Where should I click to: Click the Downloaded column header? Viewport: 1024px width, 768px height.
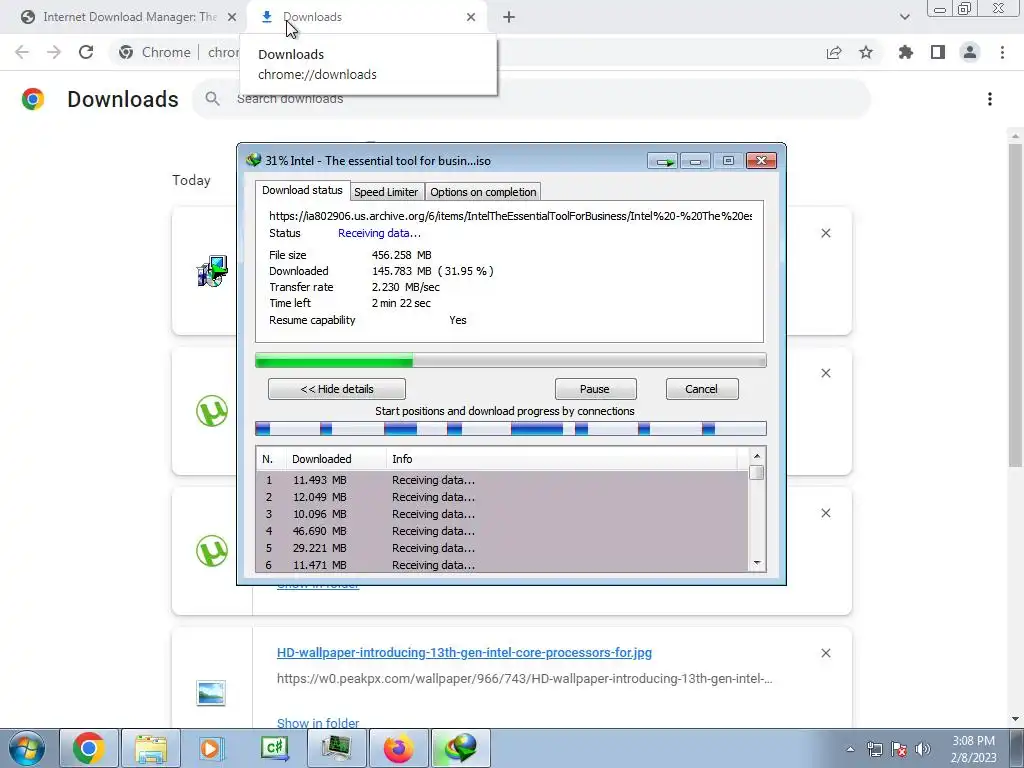(x=336, y=459)
